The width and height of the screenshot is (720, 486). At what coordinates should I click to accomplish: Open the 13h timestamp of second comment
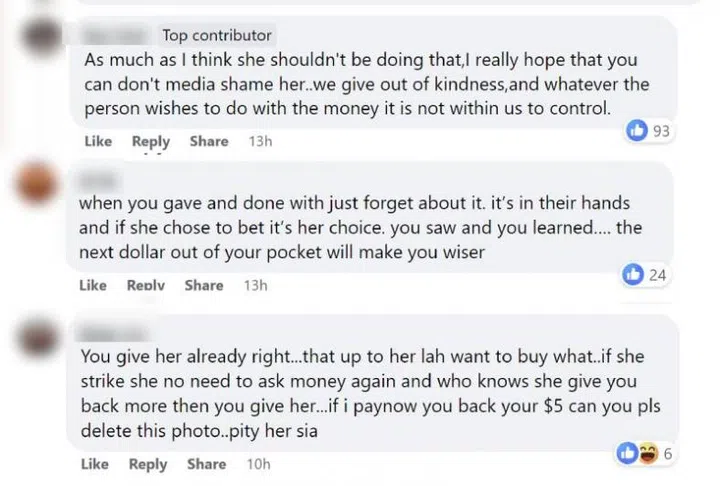(x=256, y=285)
